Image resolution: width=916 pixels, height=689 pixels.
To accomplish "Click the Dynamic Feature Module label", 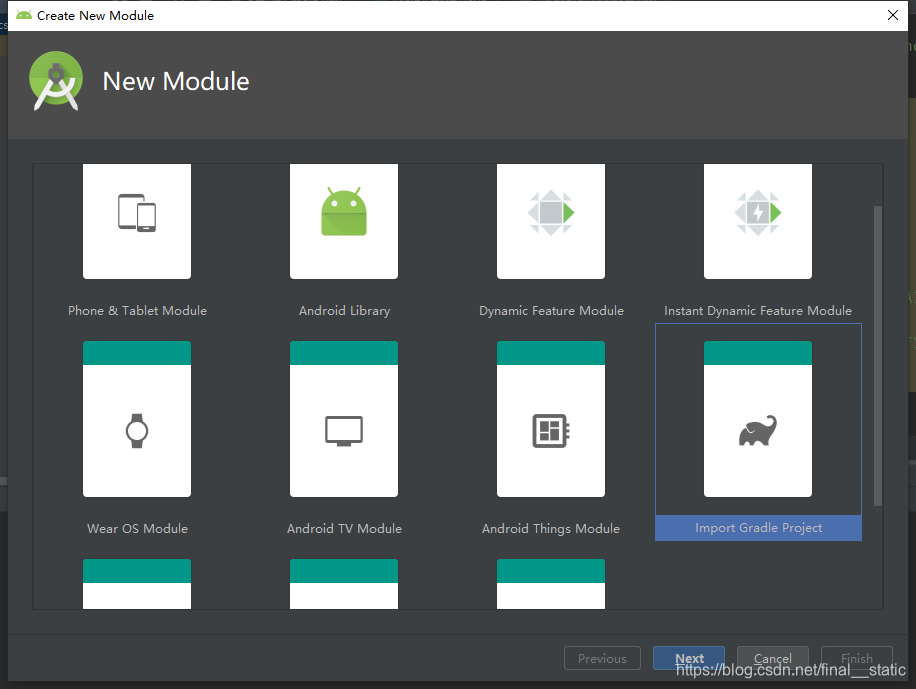I will 551,311.
